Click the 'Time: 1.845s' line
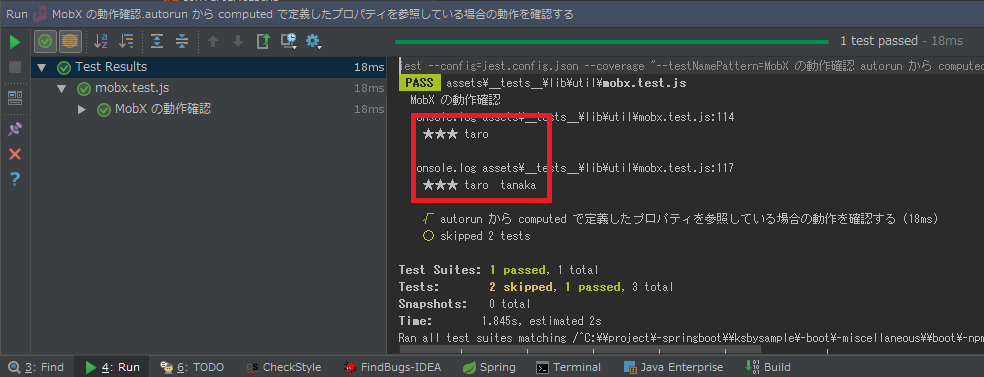 (x=500, y=321)
